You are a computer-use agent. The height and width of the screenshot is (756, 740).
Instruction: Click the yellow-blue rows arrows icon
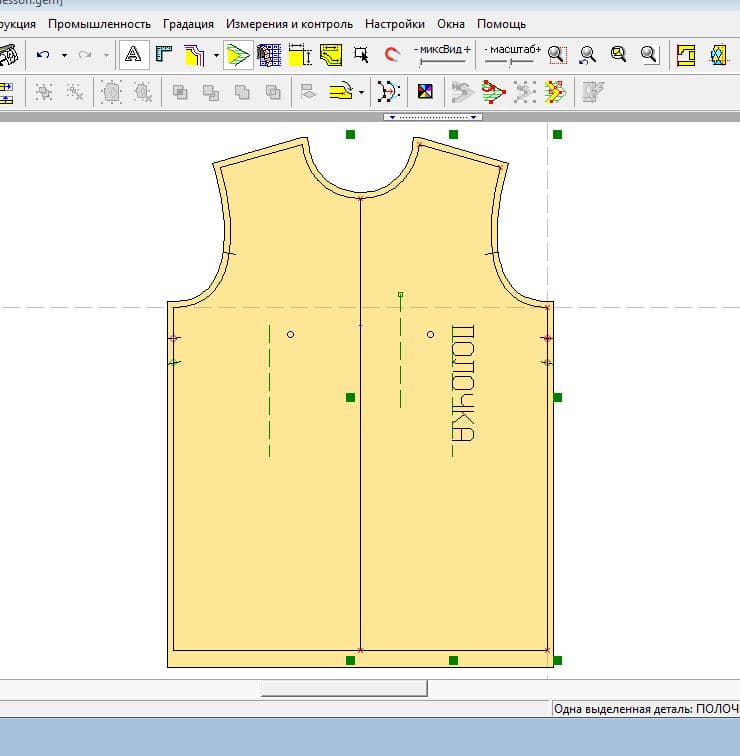click(6, 93)
